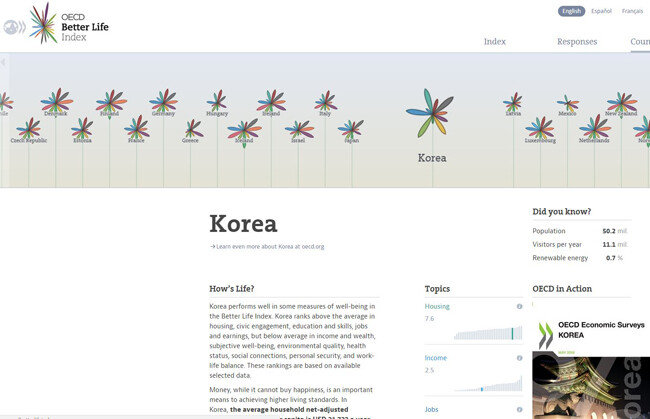Click 'Learn even more about Korea' link
The width and height of the screenshot is (650, 419).
268,246
